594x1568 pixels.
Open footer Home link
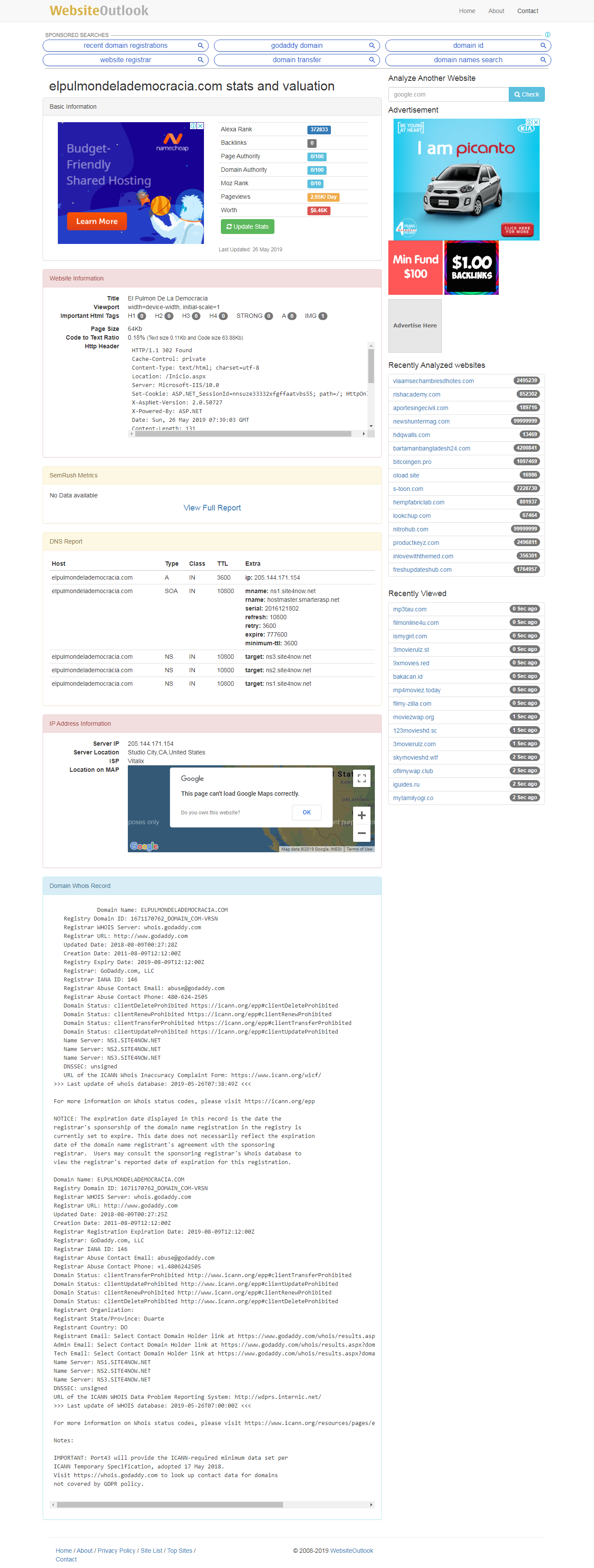point(63,1550)
